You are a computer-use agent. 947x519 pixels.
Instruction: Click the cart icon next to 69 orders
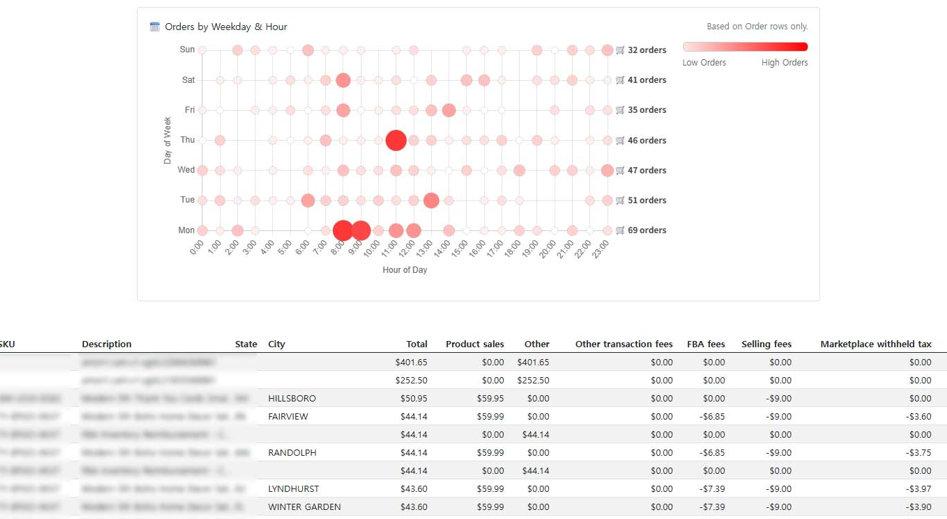coord(620,231)
